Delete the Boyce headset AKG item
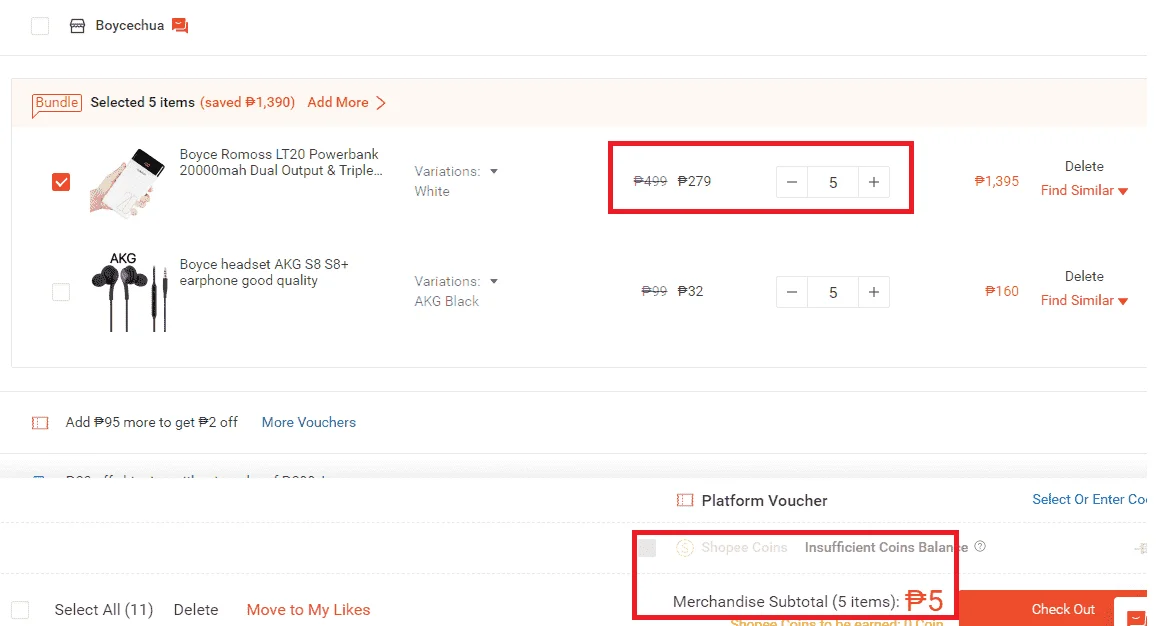This screenshot has width=1158, height=626. click(1084, 276)
